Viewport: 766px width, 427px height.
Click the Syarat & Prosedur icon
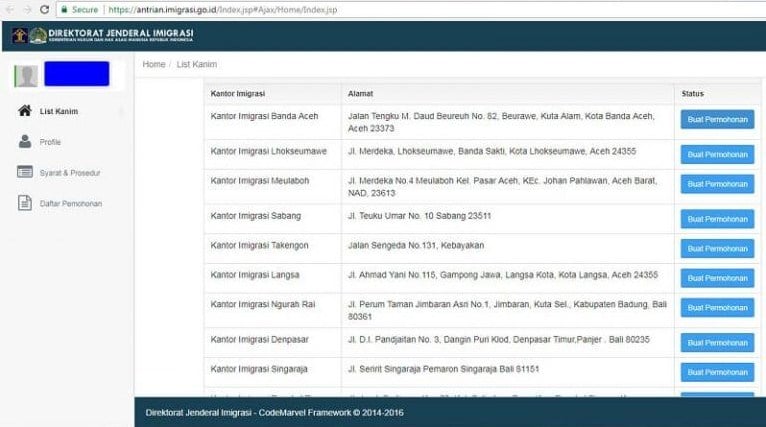tap(25, 171)
